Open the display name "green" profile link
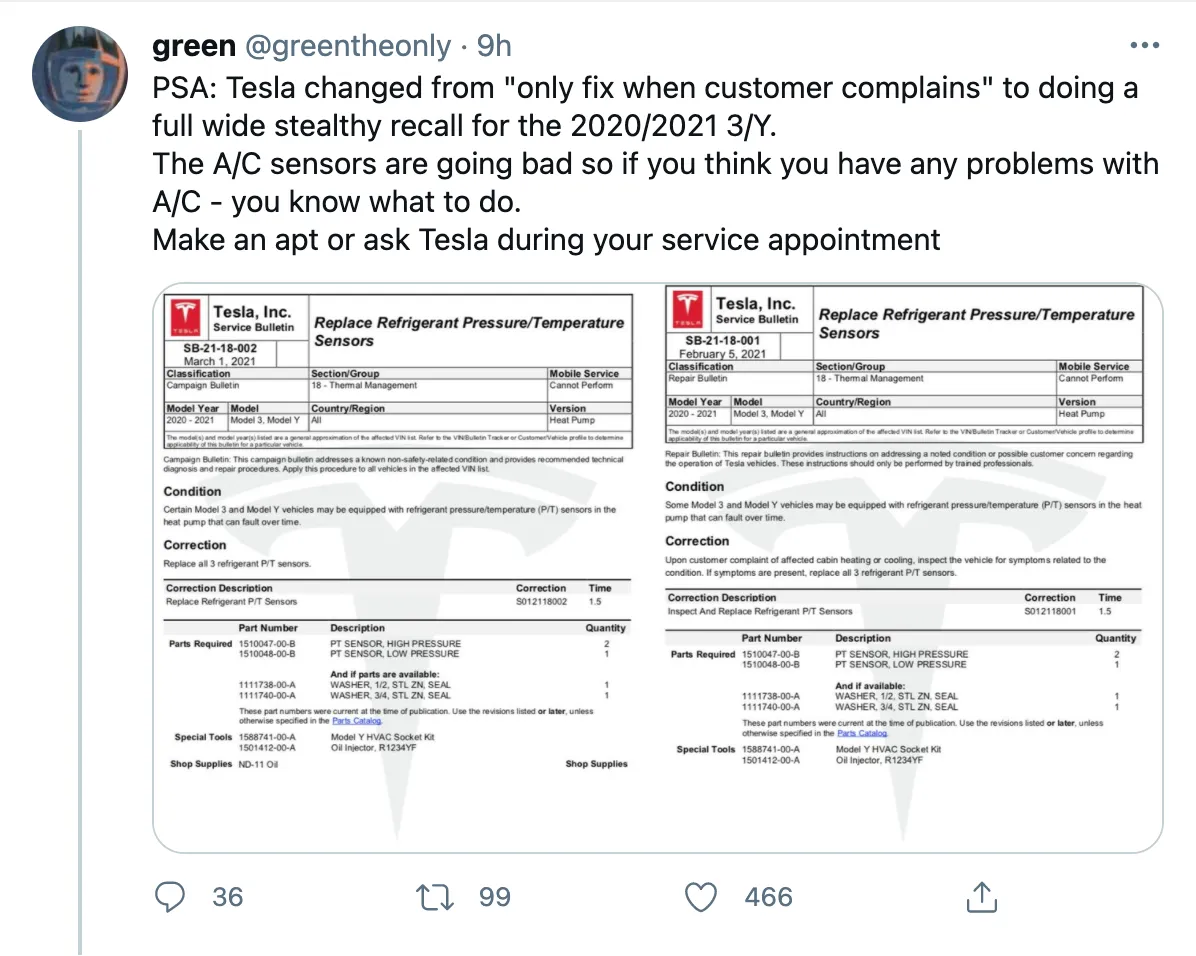Screen dimensions: 1196x956 (193, 46)
